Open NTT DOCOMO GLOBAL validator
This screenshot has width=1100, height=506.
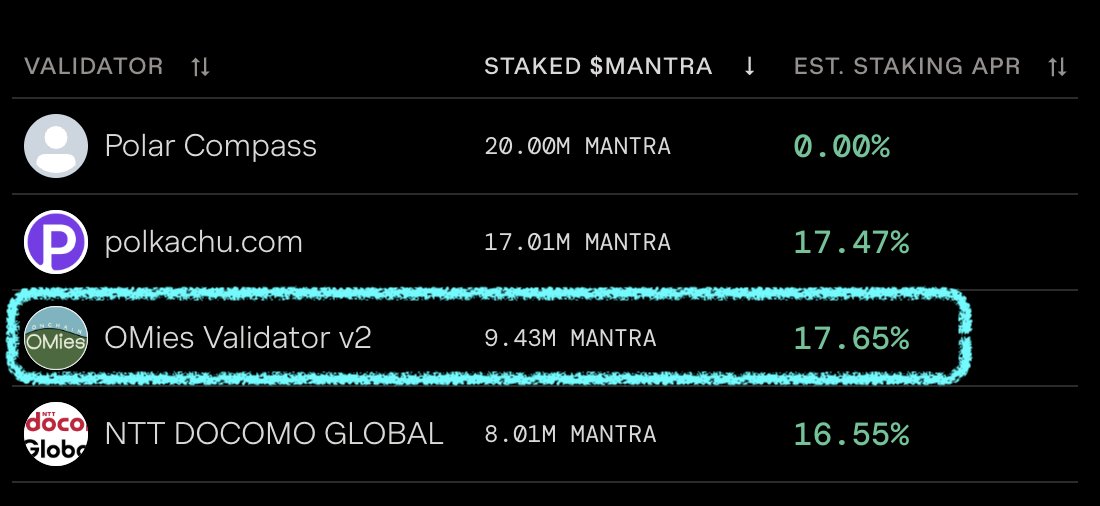pos(274,434)
